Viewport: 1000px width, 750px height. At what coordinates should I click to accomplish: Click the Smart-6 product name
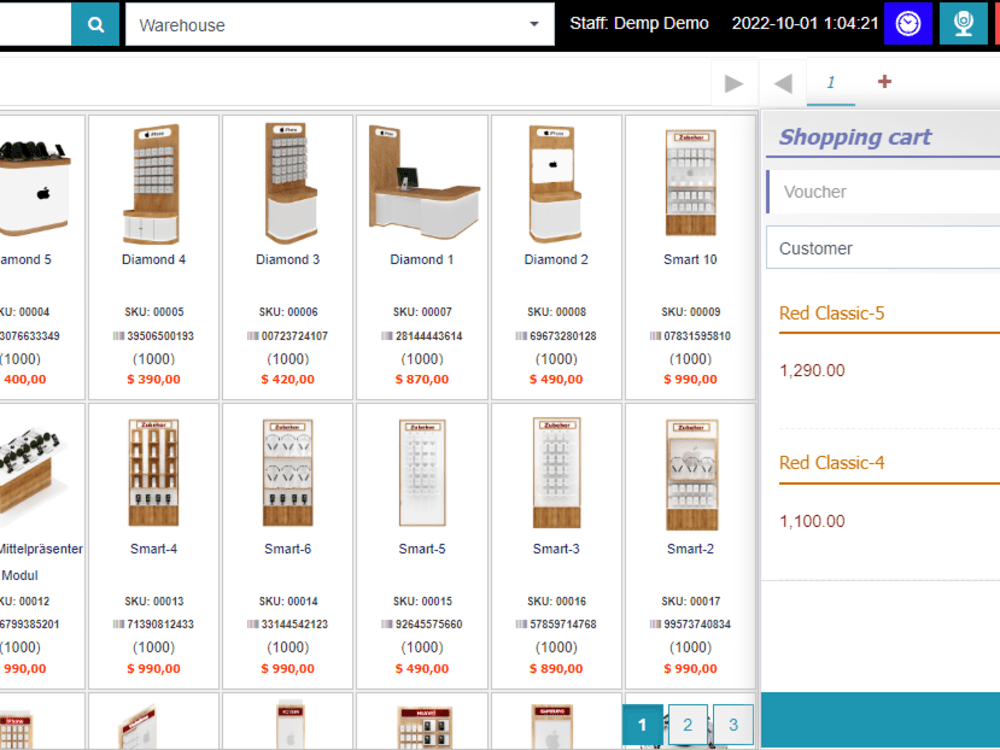[x=288, y=549]
